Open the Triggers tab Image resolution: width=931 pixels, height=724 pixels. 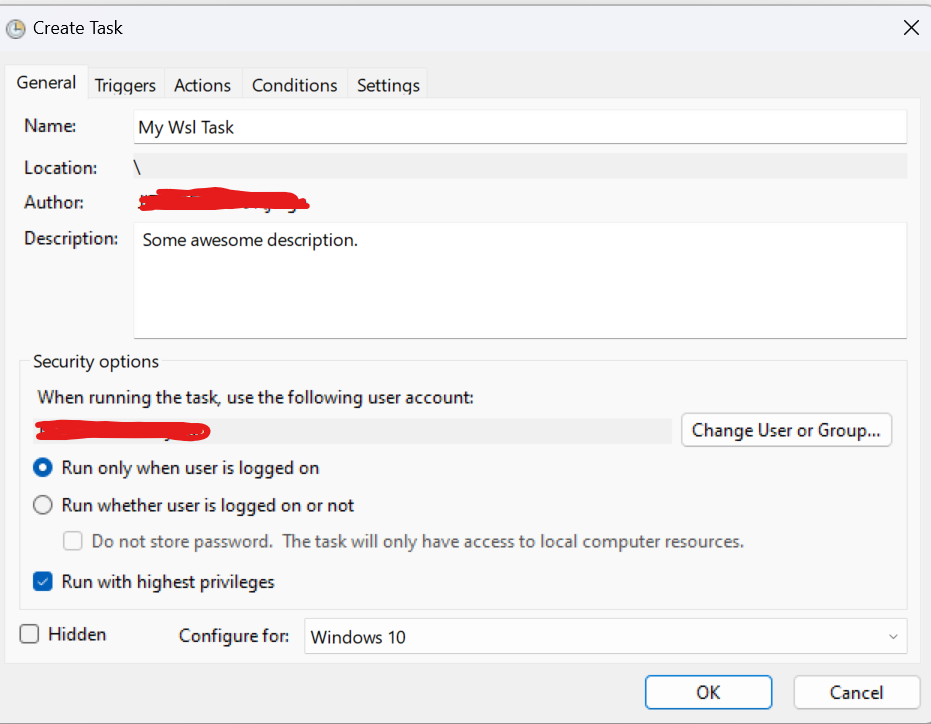click(125, 86)
